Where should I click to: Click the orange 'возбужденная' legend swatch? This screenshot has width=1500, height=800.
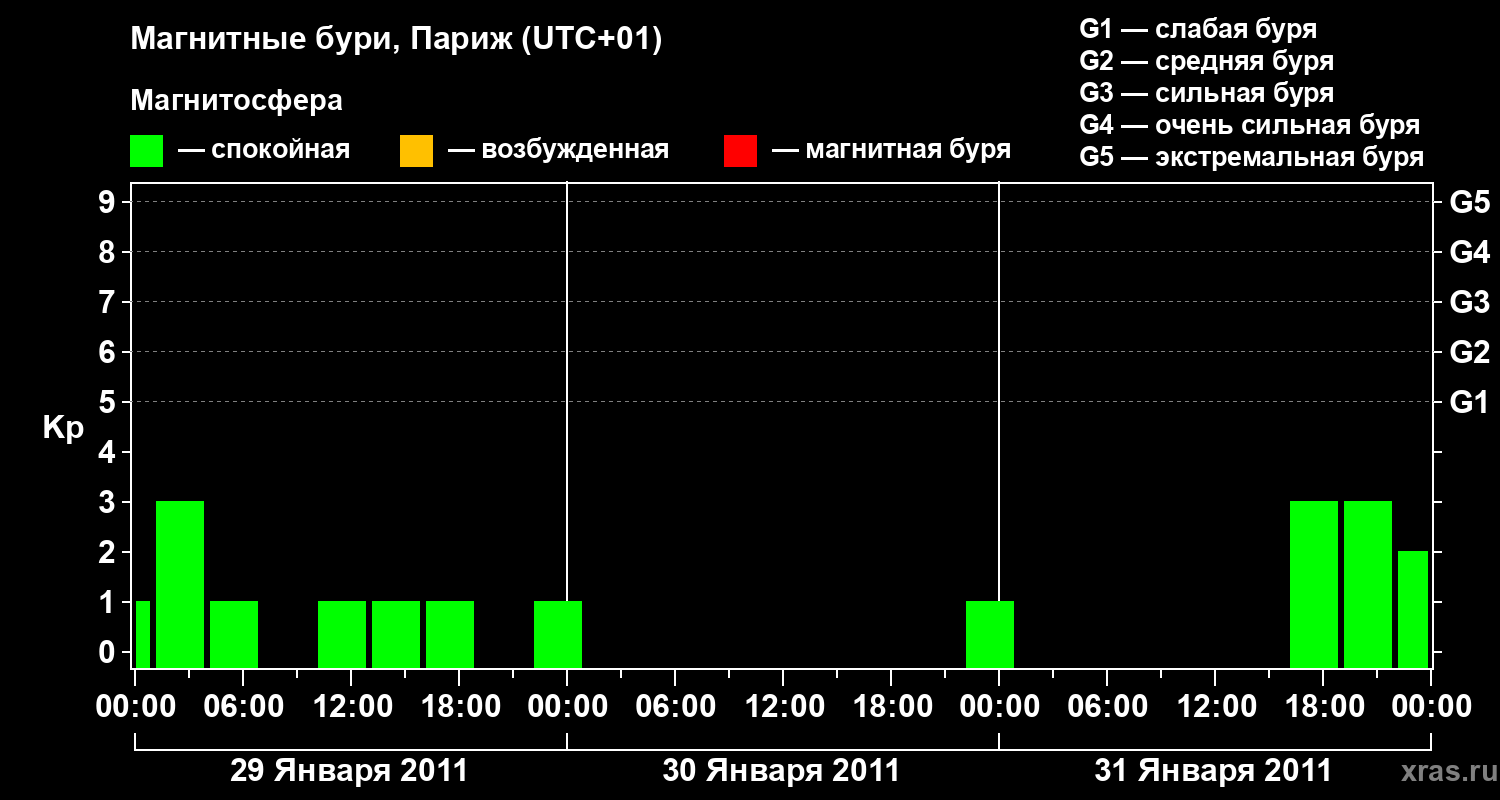(x=416, y=151)
